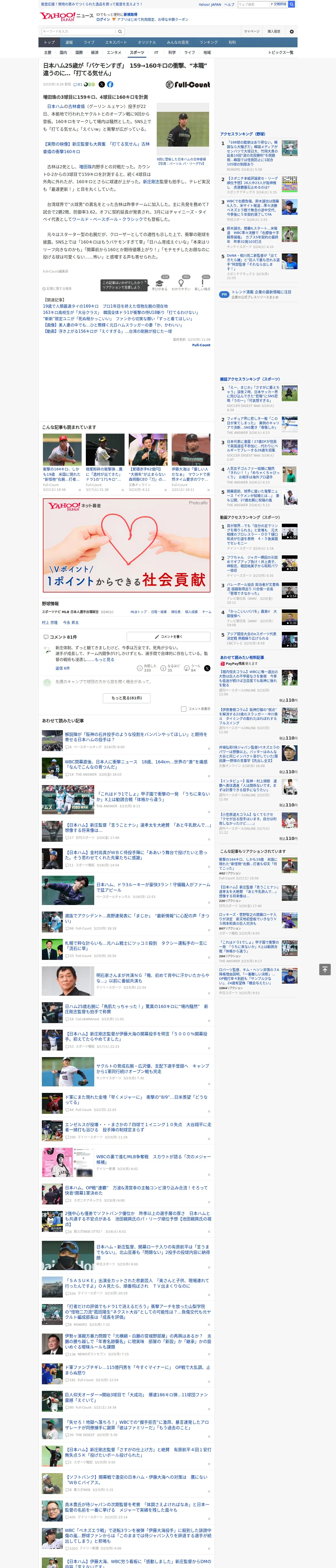Click 記事に関する報告 report icon link
The height and width of the screenshot is (1568, 336).
[x=57, y=289]
